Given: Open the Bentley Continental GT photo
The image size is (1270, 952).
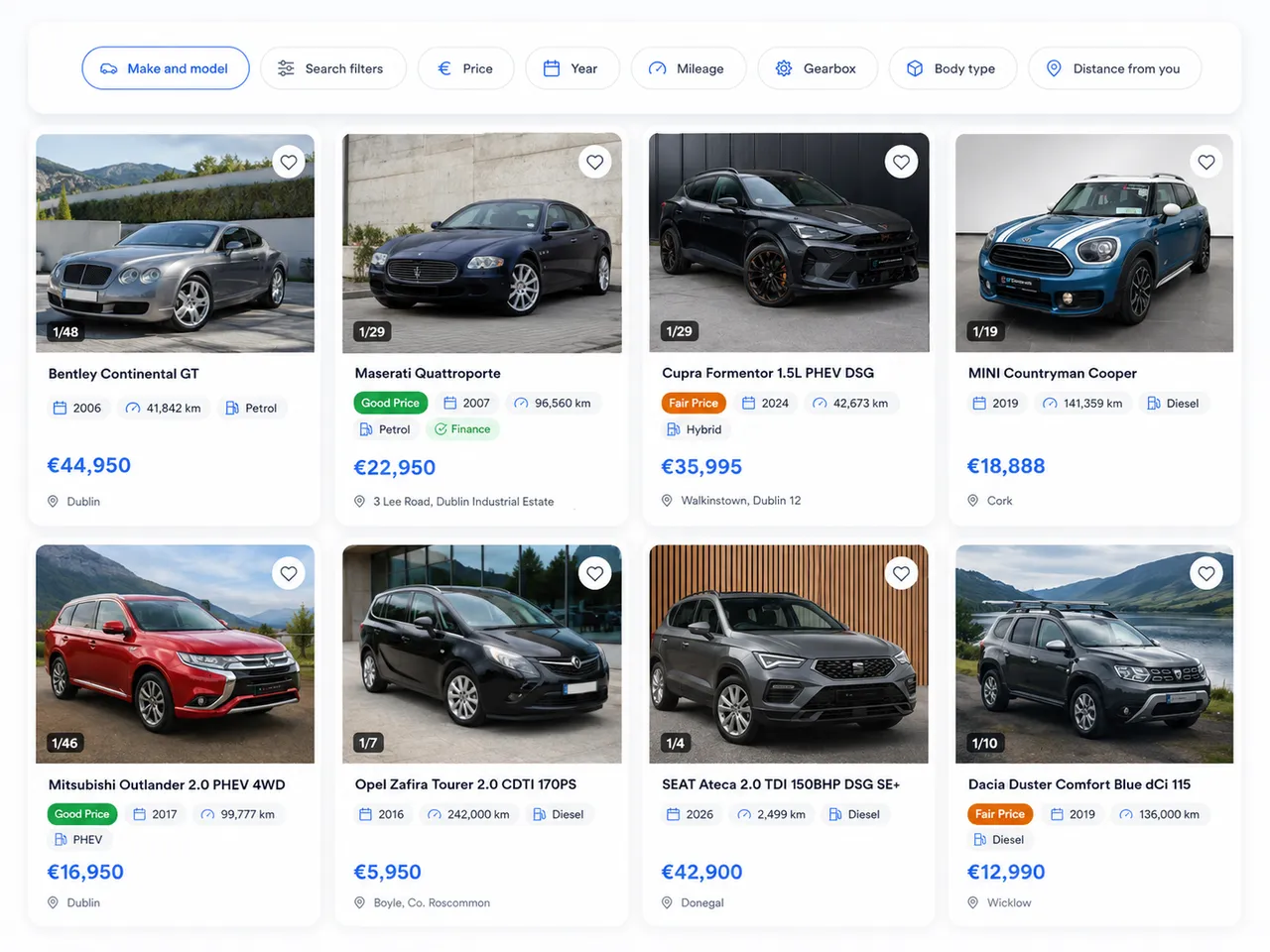Looking at the screenshot, I should click(175, 243).
